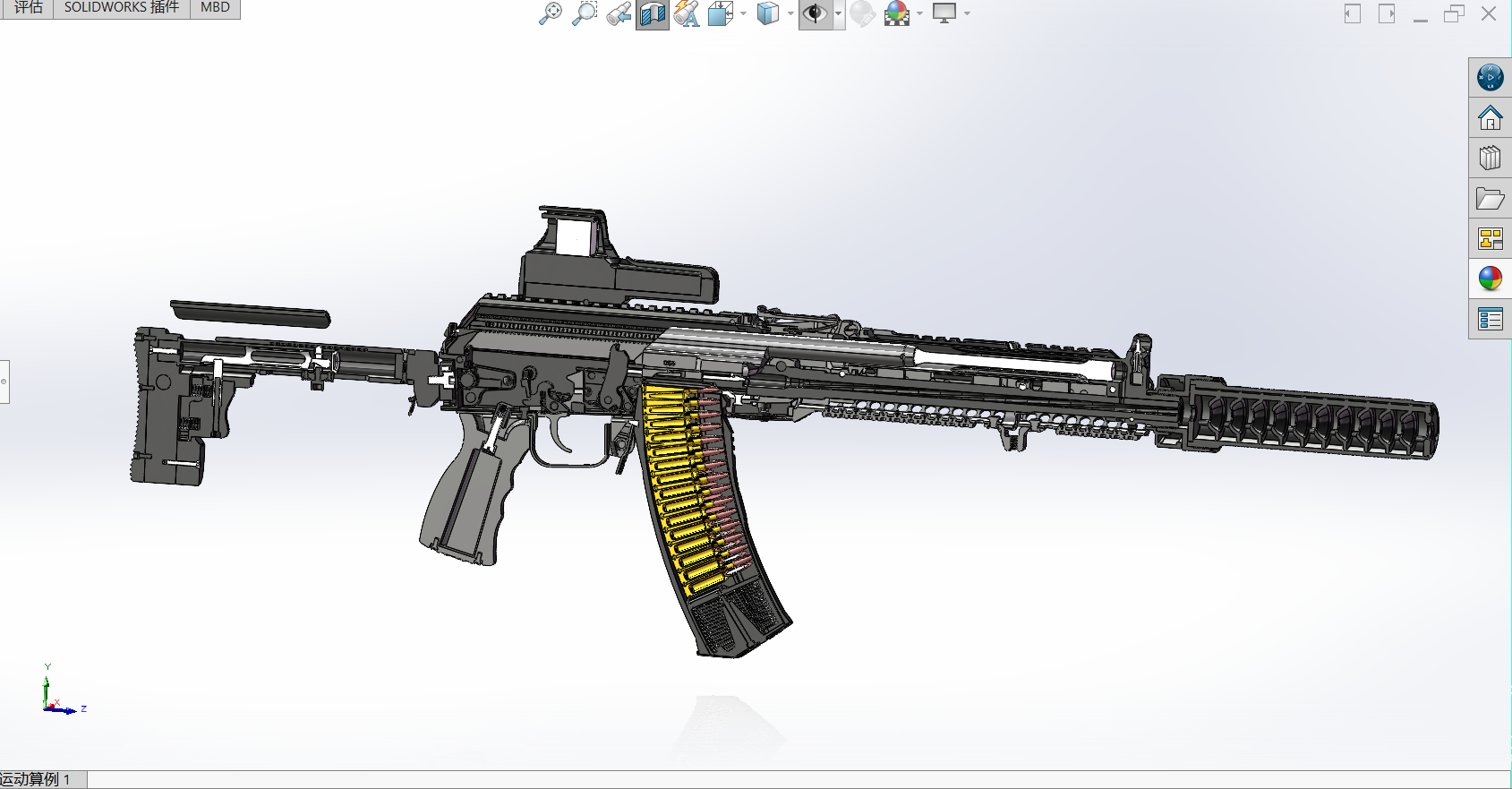The height and width of the screenshot is (789, 1512).
Task: Toggle the Section View tool
Action: [x=653, y=14]
